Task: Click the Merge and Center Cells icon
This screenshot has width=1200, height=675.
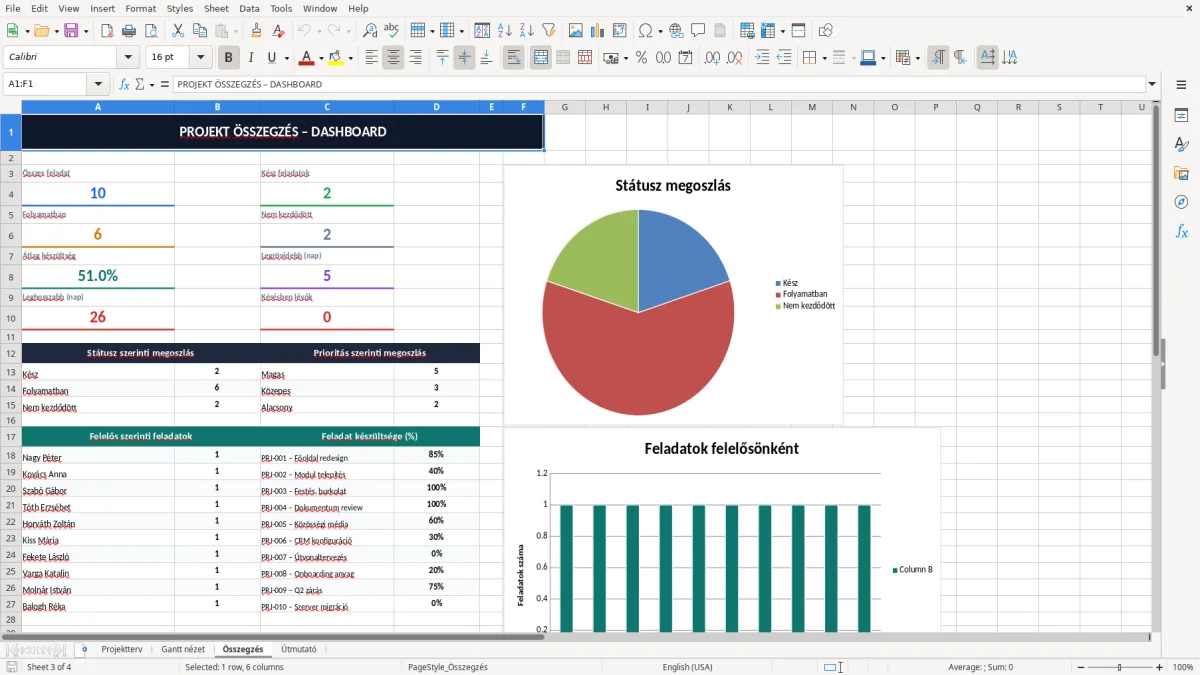Action: pos(541,58)
